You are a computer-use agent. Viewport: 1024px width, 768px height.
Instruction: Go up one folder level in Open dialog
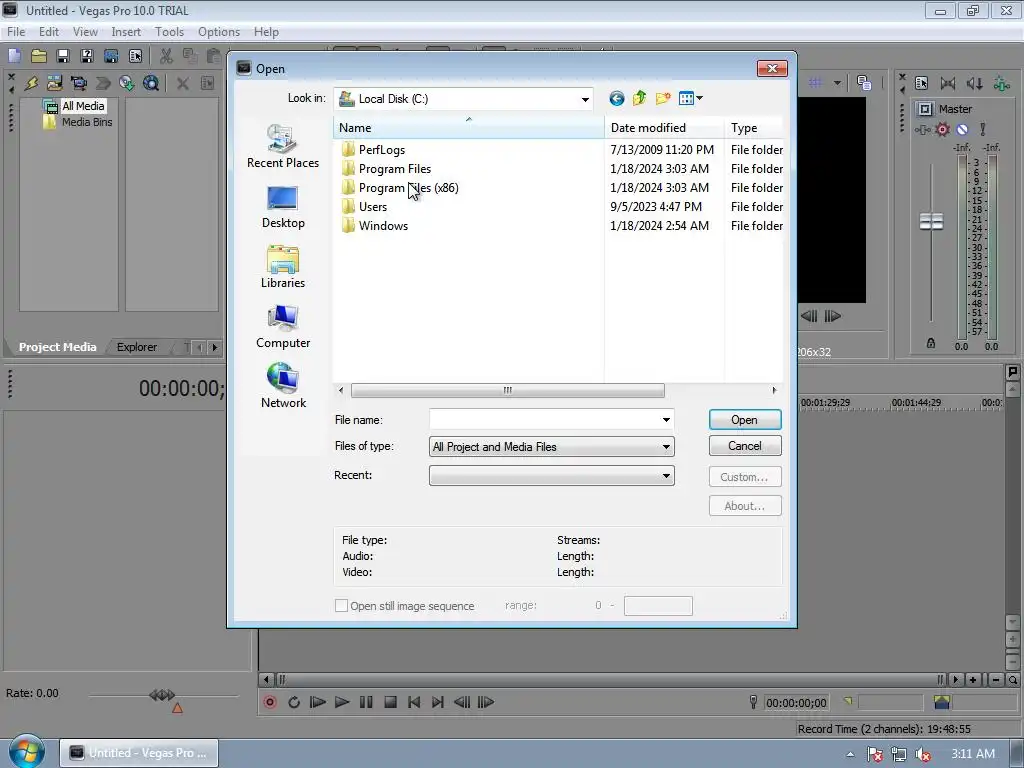point(639,99)
